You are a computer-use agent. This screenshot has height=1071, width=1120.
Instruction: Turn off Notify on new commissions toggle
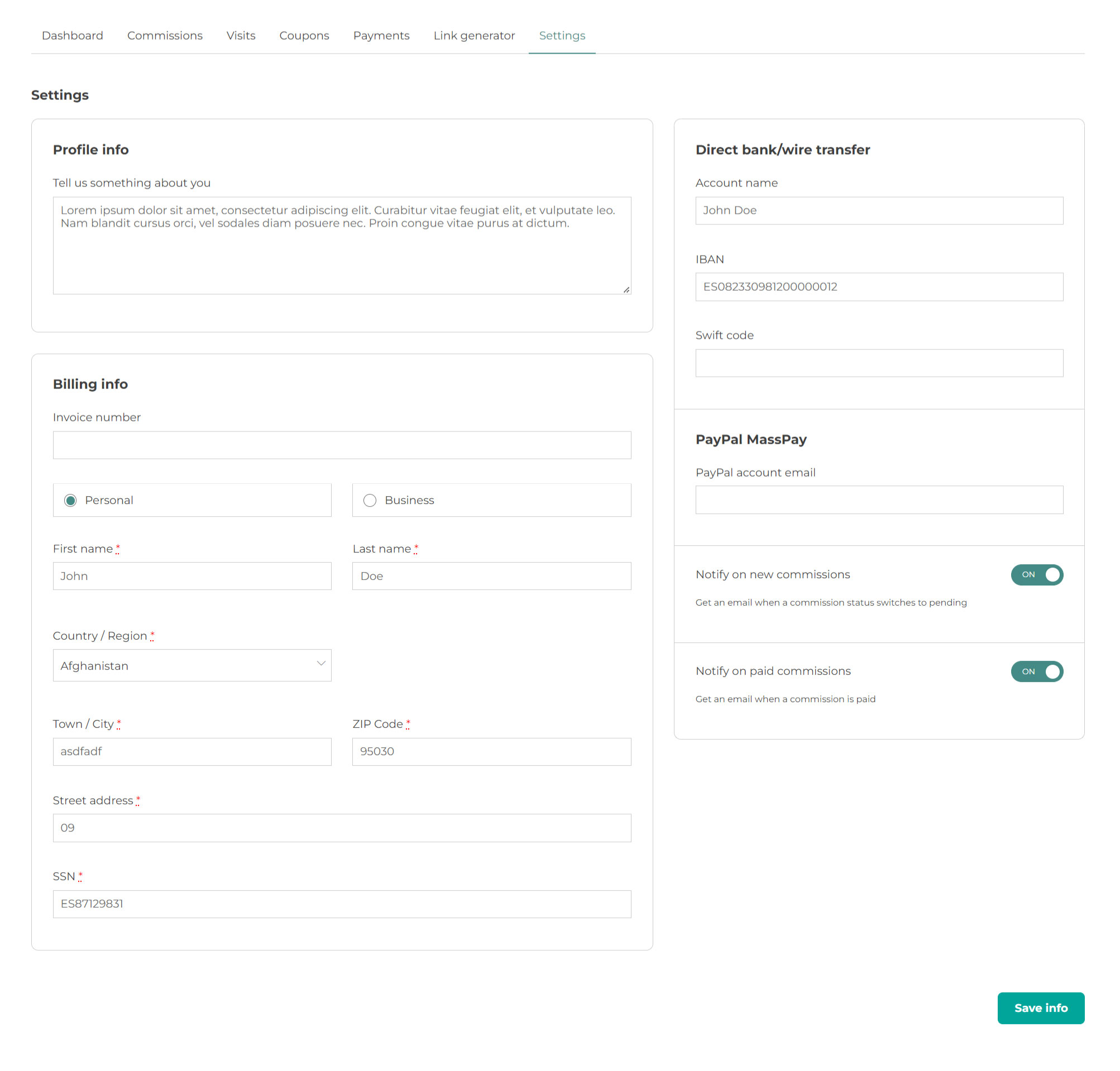click(x=1036, y=574)
